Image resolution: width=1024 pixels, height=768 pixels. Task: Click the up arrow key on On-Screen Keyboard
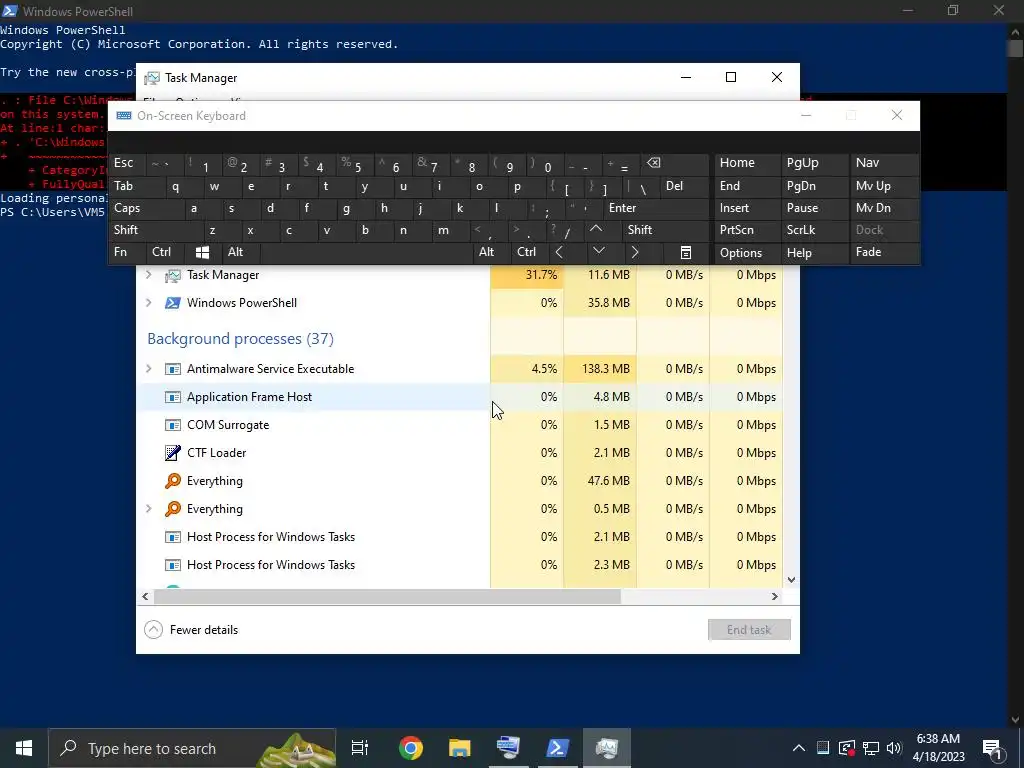[x=596, y=230]
